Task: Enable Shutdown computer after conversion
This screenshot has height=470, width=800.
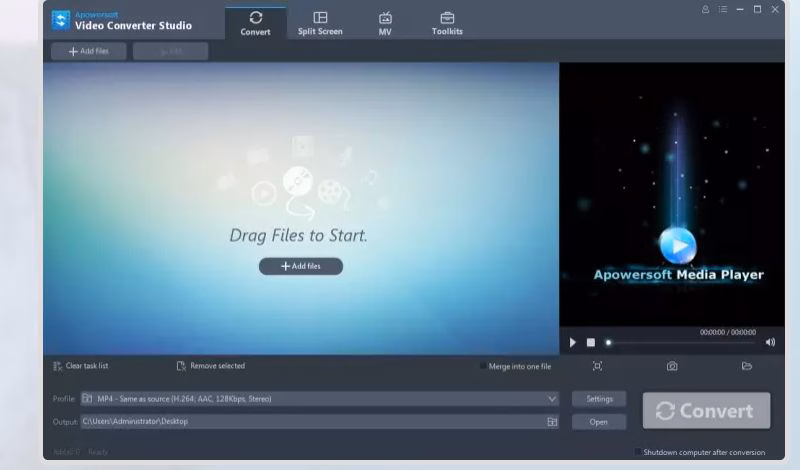Action: point(638,452)
